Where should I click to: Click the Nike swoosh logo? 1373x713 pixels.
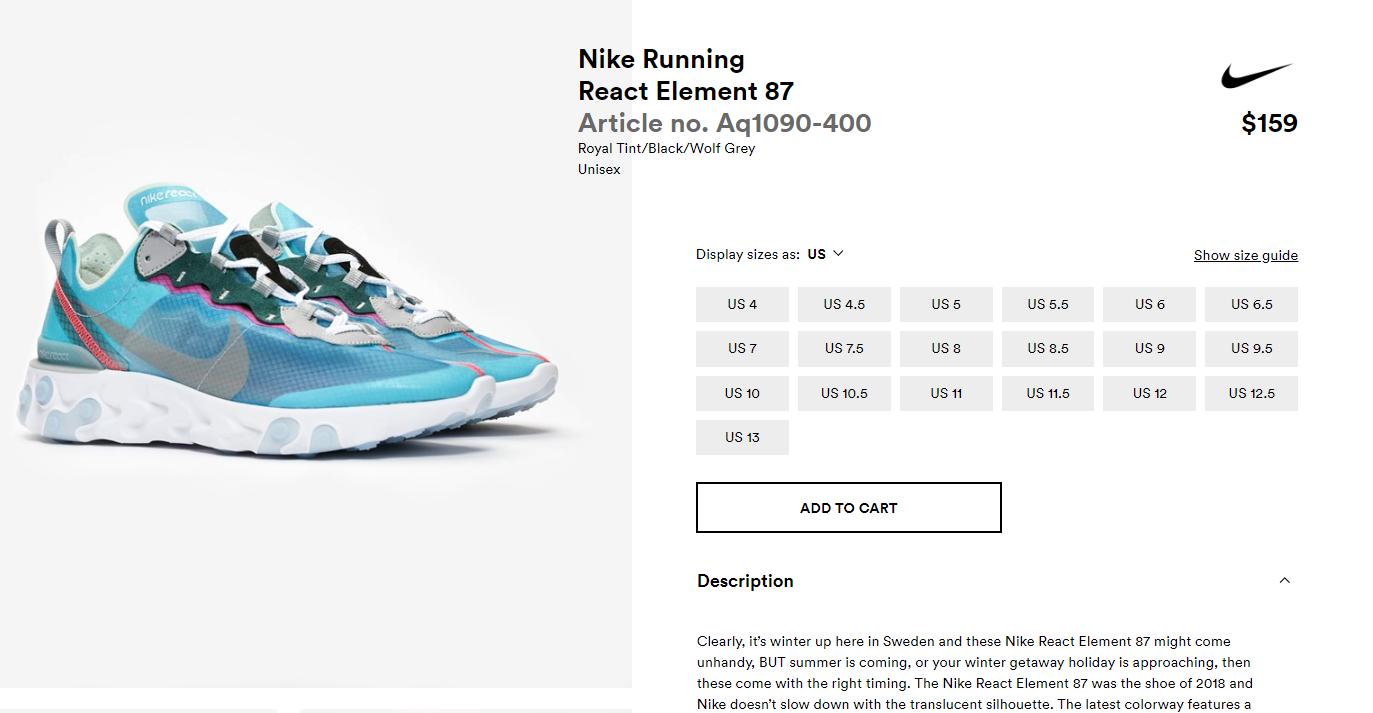pyautogui.click(x=1256, y=76)
